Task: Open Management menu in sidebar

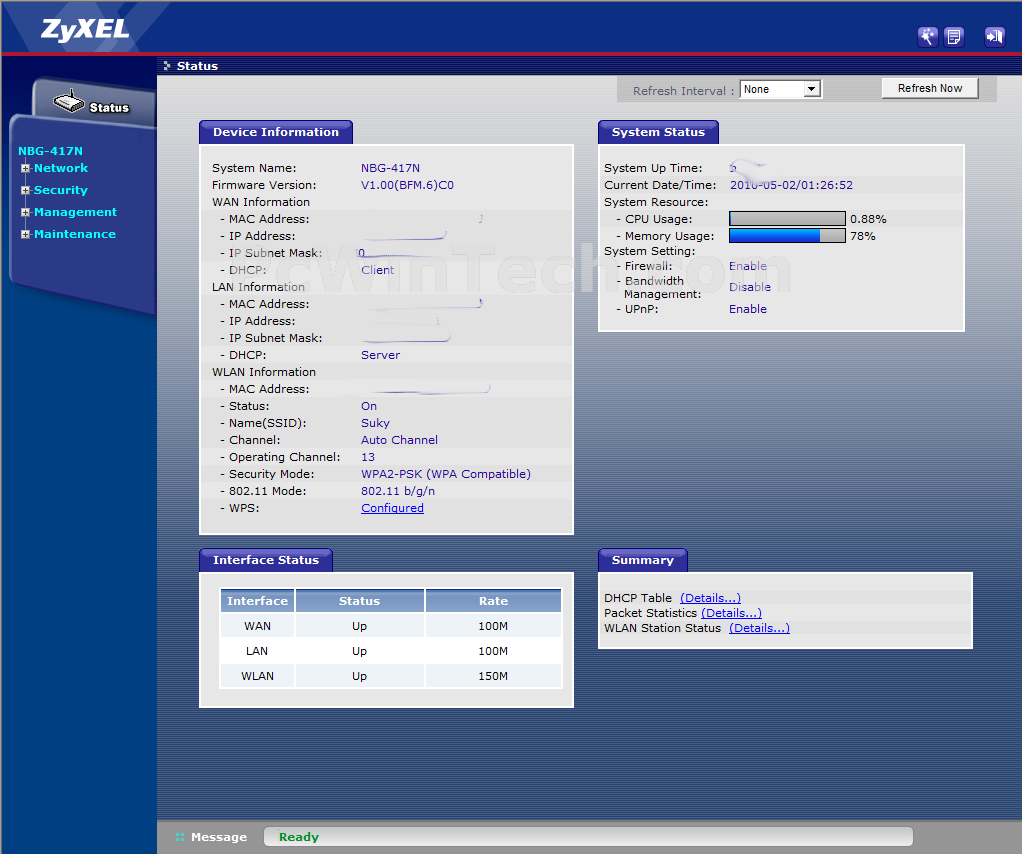Action: click(x=75, y=213)
